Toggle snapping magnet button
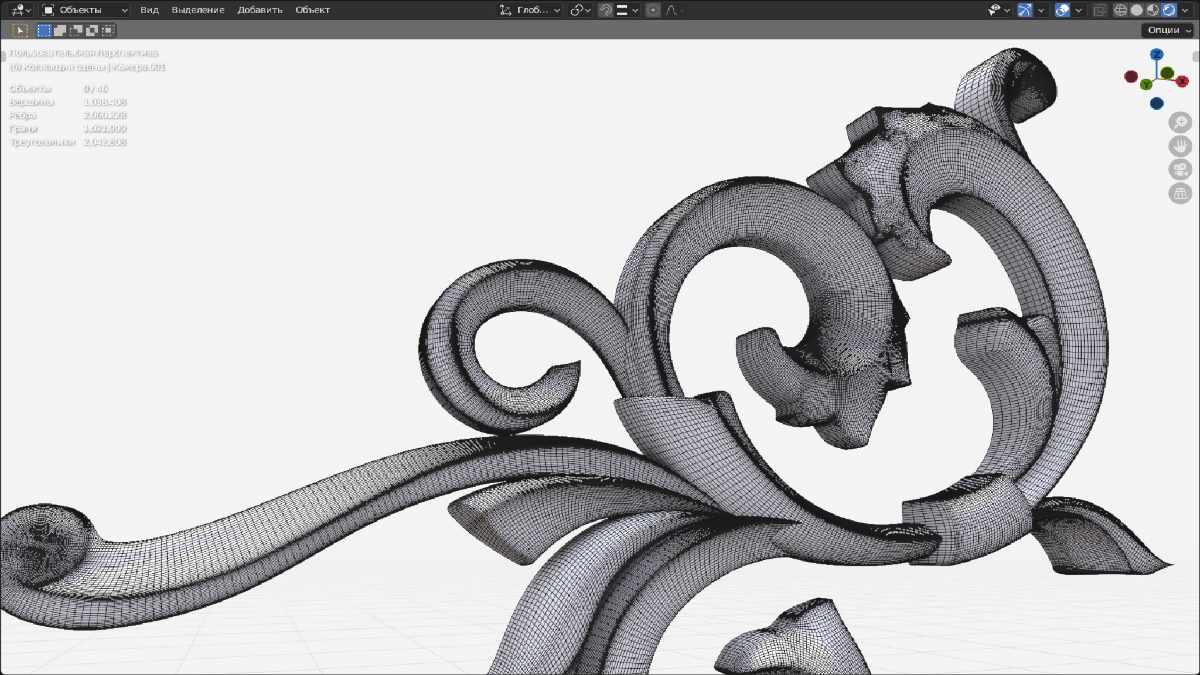1200x675 pixels. [x=606, y=10]
